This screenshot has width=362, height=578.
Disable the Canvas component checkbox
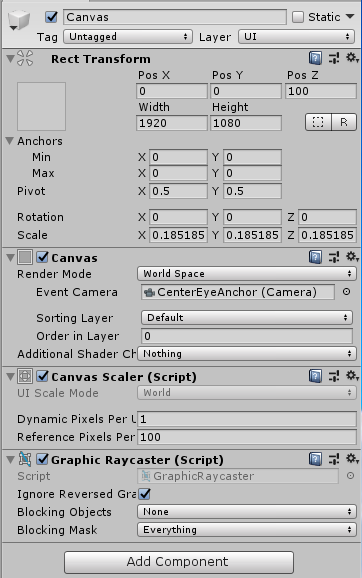pos(42,257)
